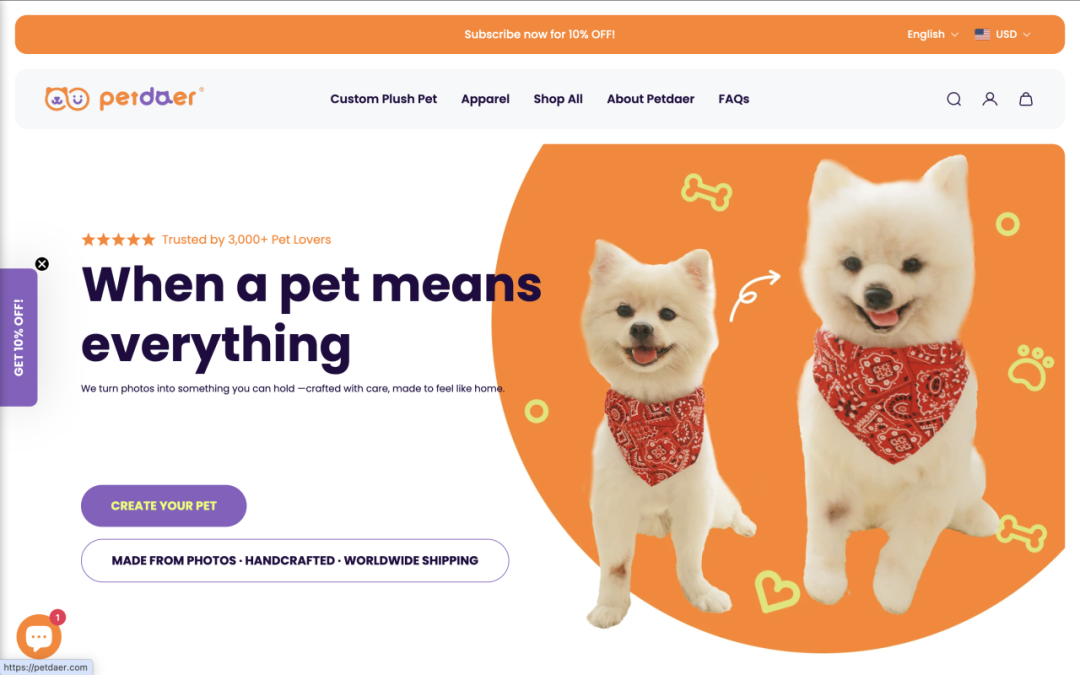Open the GET 10% OFF side tab
The width and height of the screenshot is (1080, 675).
19,338
